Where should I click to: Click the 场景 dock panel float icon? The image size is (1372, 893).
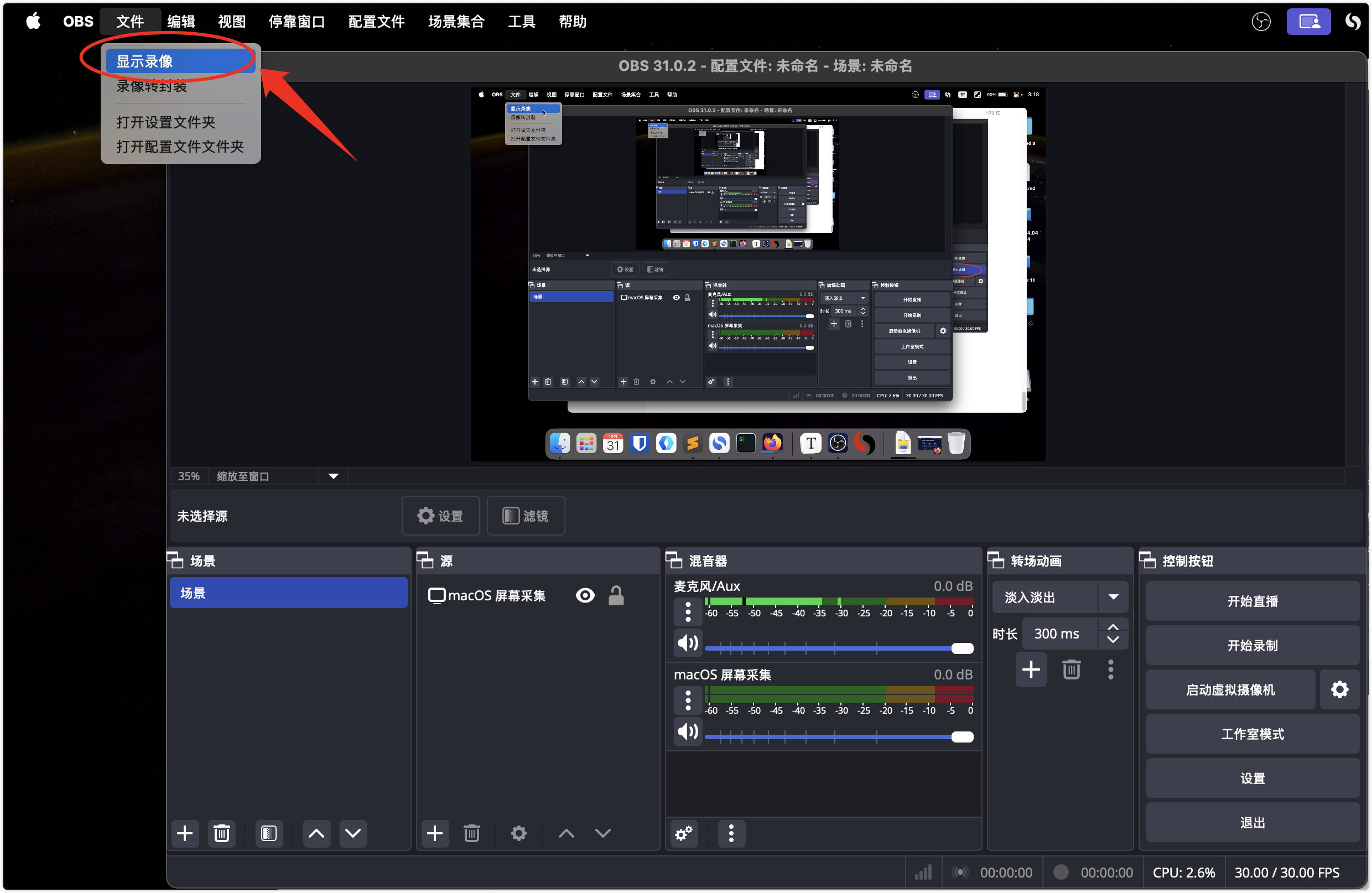tap(175, 560)
